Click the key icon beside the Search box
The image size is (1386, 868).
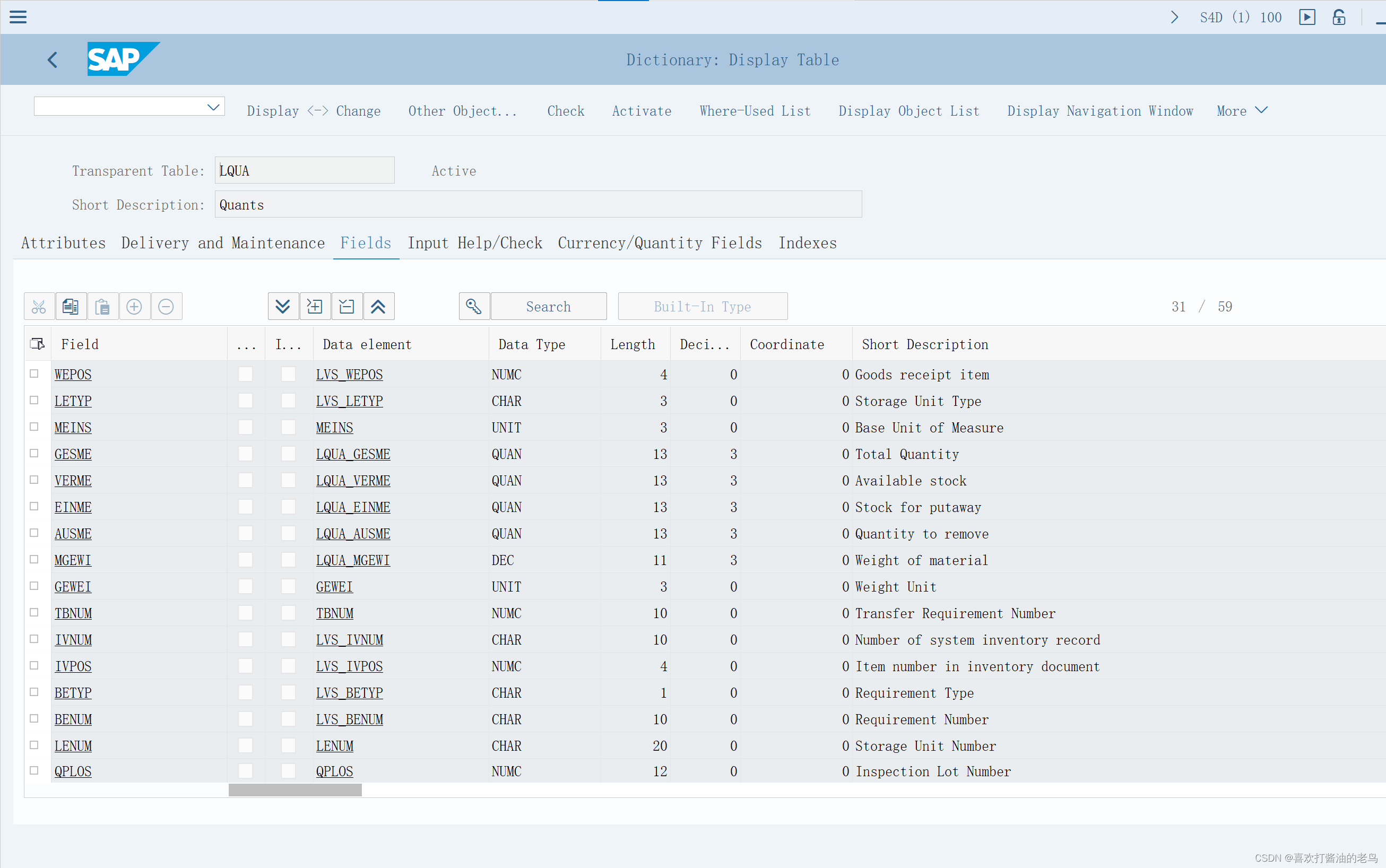point(473,306)
